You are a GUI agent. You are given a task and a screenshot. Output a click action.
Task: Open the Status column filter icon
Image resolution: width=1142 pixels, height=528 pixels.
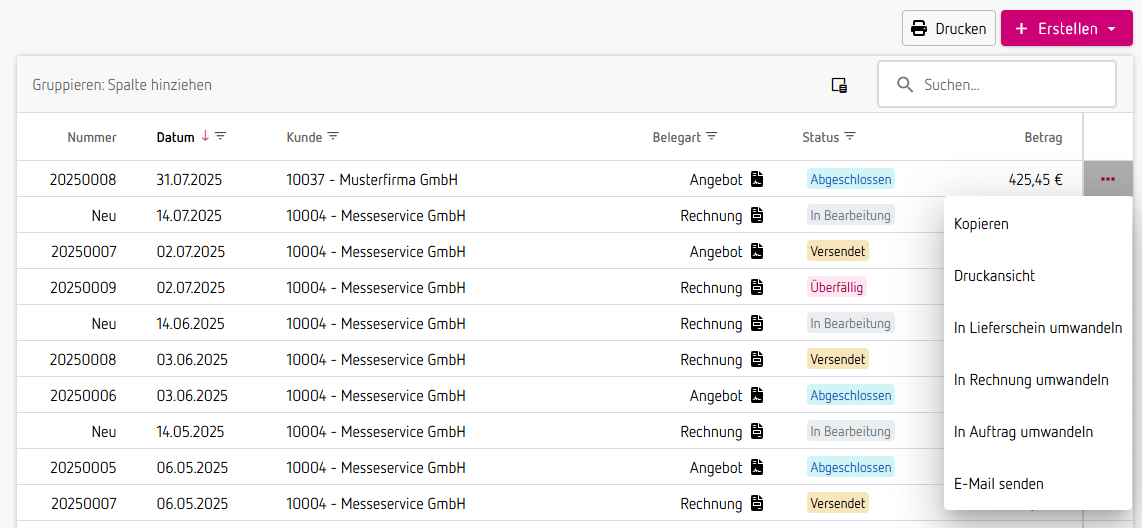849,136
